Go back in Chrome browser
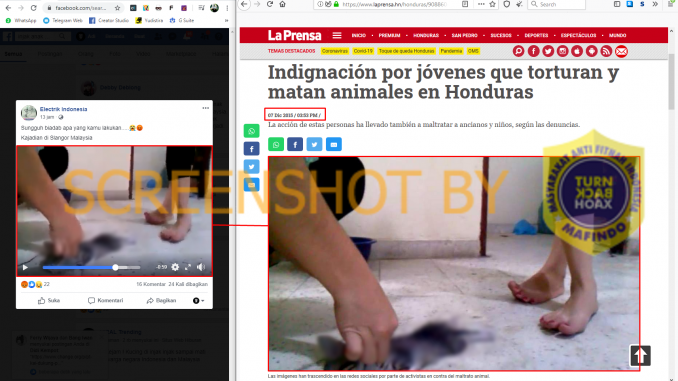 pos(8,8)
